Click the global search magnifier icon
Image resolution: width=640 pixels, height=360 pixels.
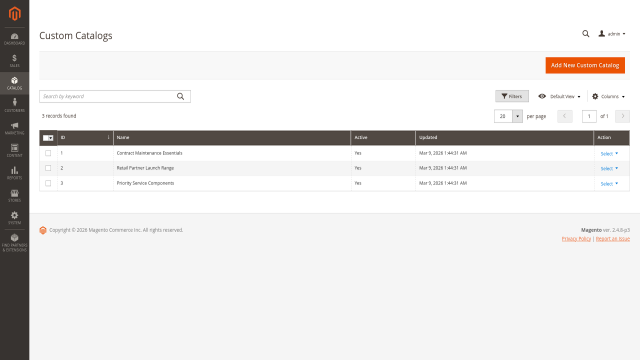(585, 34)
